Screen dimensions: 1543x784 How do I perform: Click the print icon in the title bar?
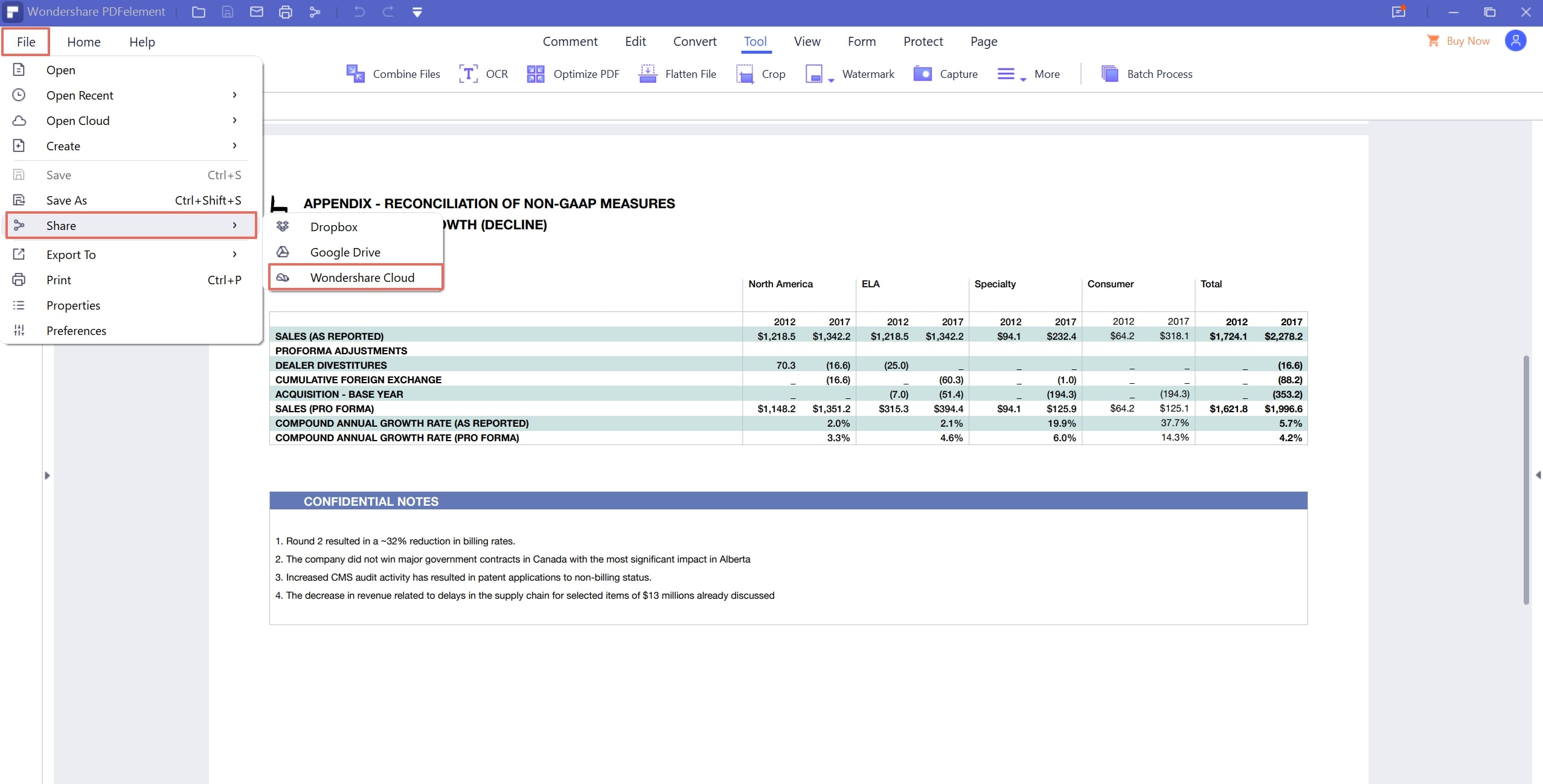click(x=286, y=12)
